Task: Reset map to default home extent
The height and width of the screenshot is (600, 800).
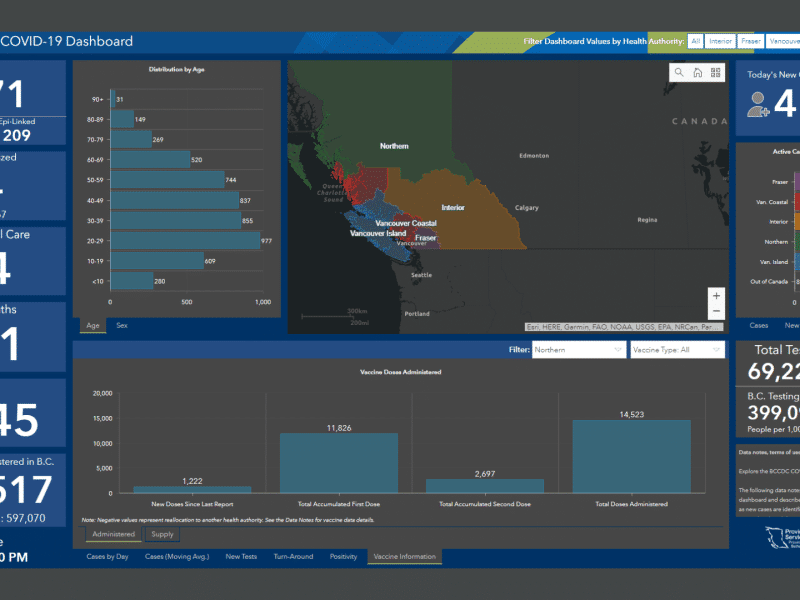Action: (698, 73)
